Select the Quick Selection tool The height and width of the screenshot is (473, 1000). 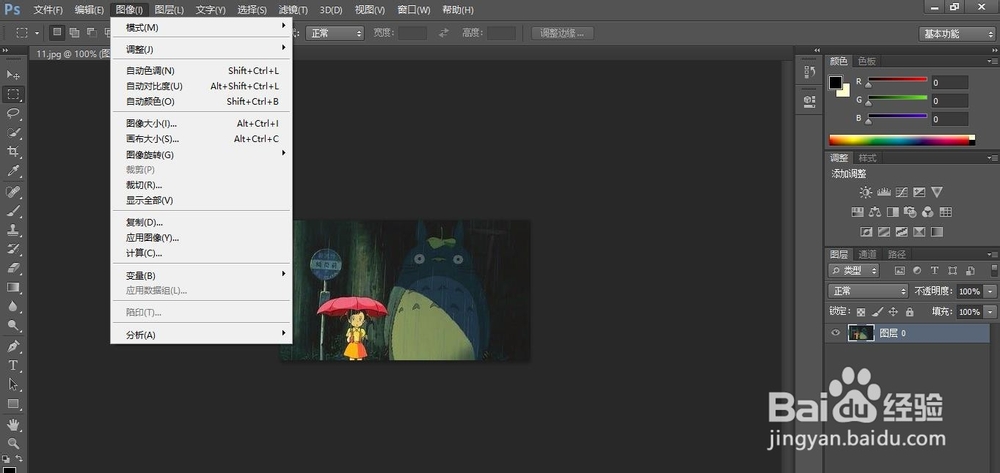(x=13, y=133)
